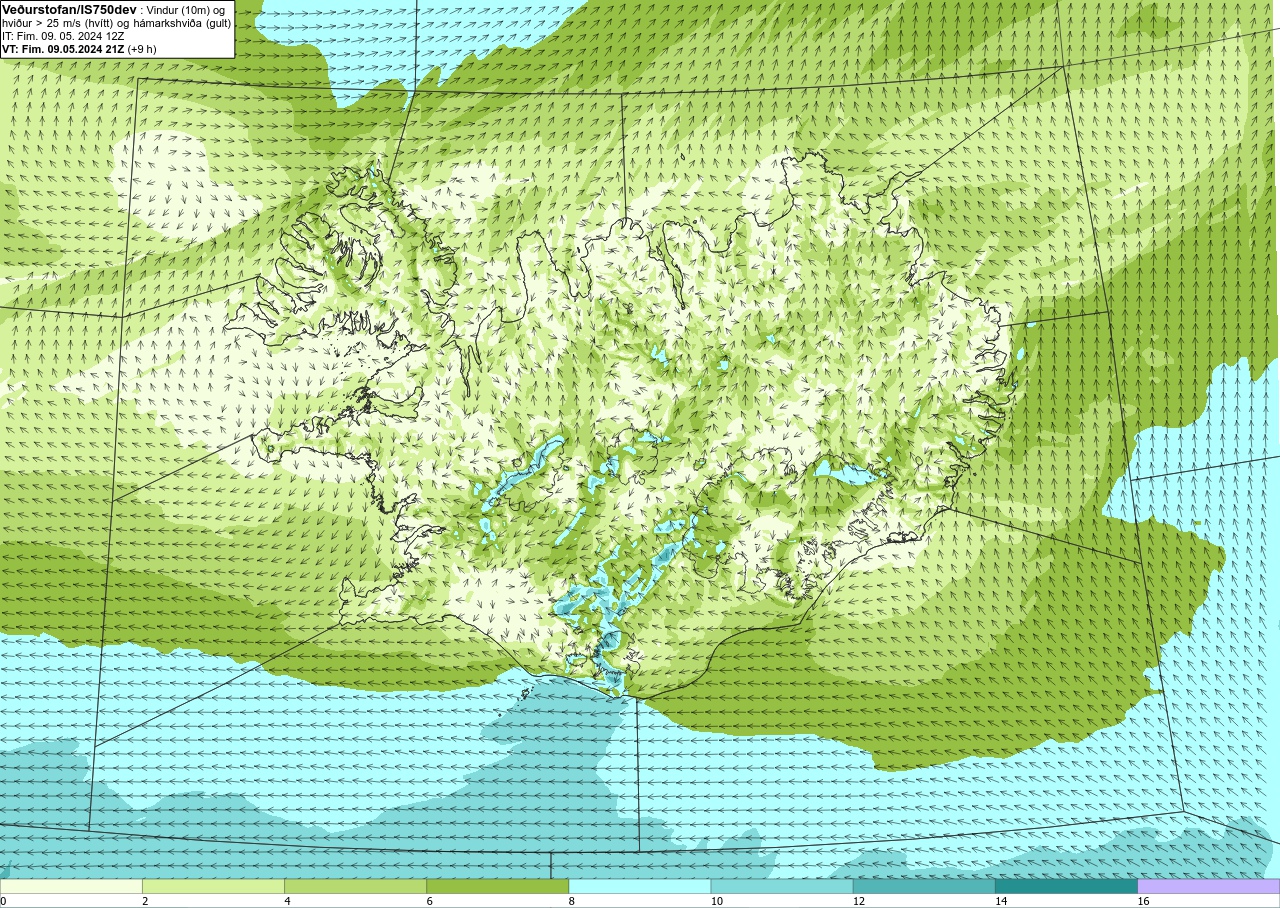Select the 6–8 m/s olive green legend swatch
The height and width of the screenshot is (908, 1280).
click(x=497, y=886)
